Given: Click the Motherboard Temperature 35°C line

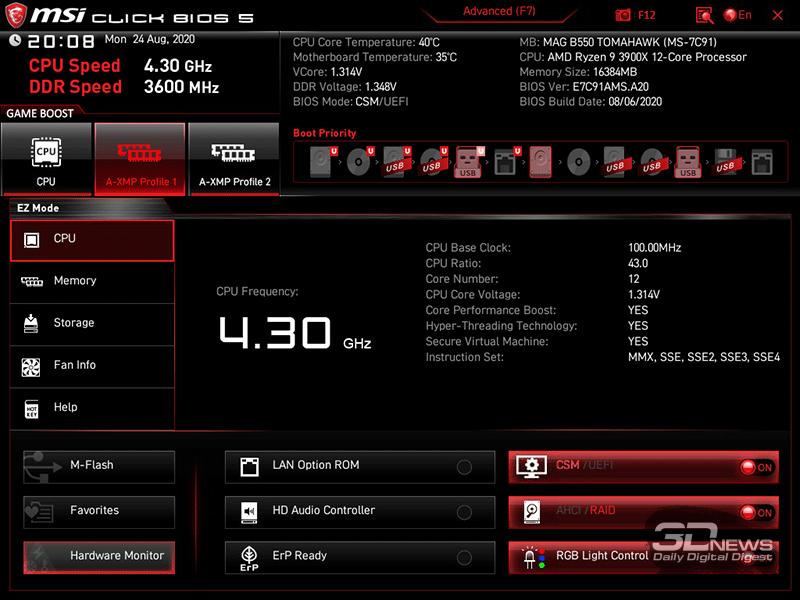Looking at the screenshot, I should pos(374,57).
